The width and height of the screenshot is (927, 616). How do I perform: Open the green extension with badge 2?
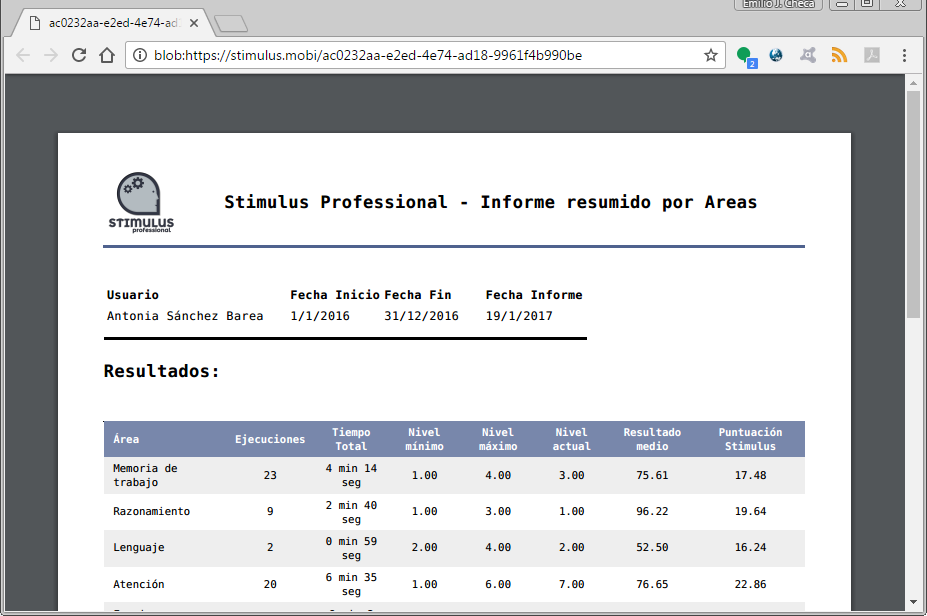pos(745,55)
